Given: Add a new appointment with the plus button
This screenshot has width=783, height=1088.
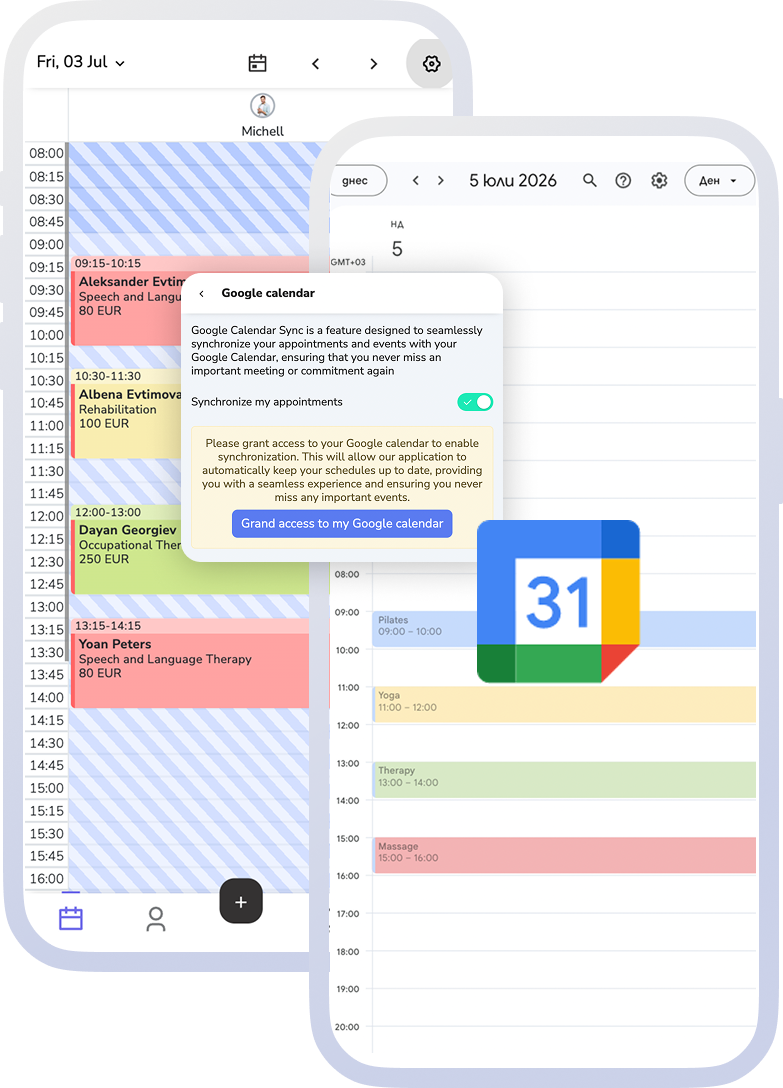Looking at the screenshot, I should [241, 901].
